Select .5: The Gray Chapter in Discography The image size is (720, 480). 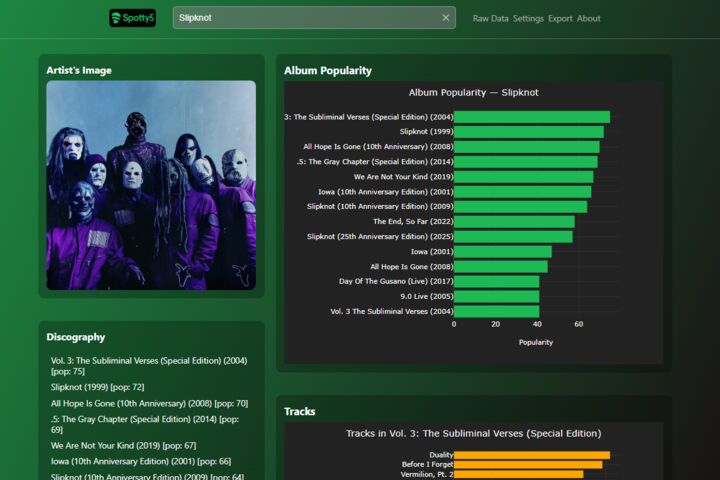(145, 424)
